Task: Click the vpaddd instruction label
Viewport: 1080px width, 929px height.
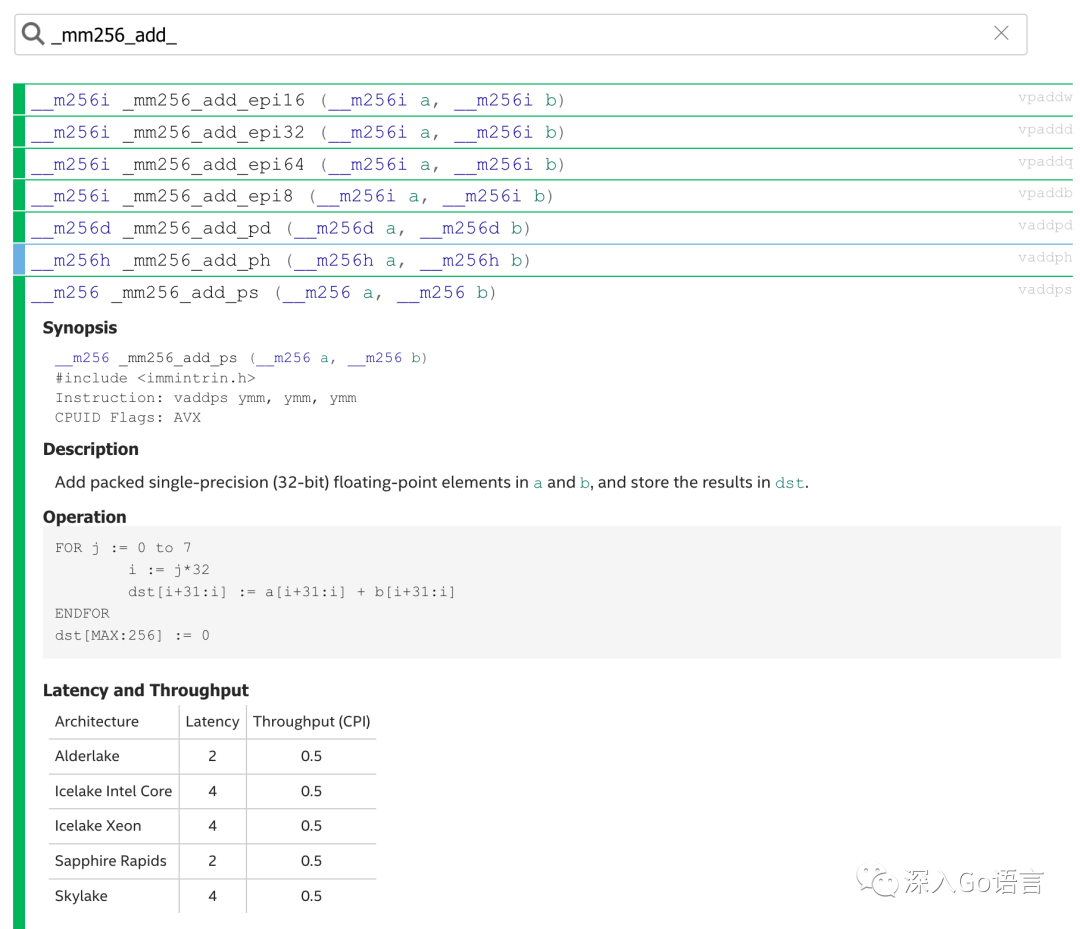Action: 1045,129
